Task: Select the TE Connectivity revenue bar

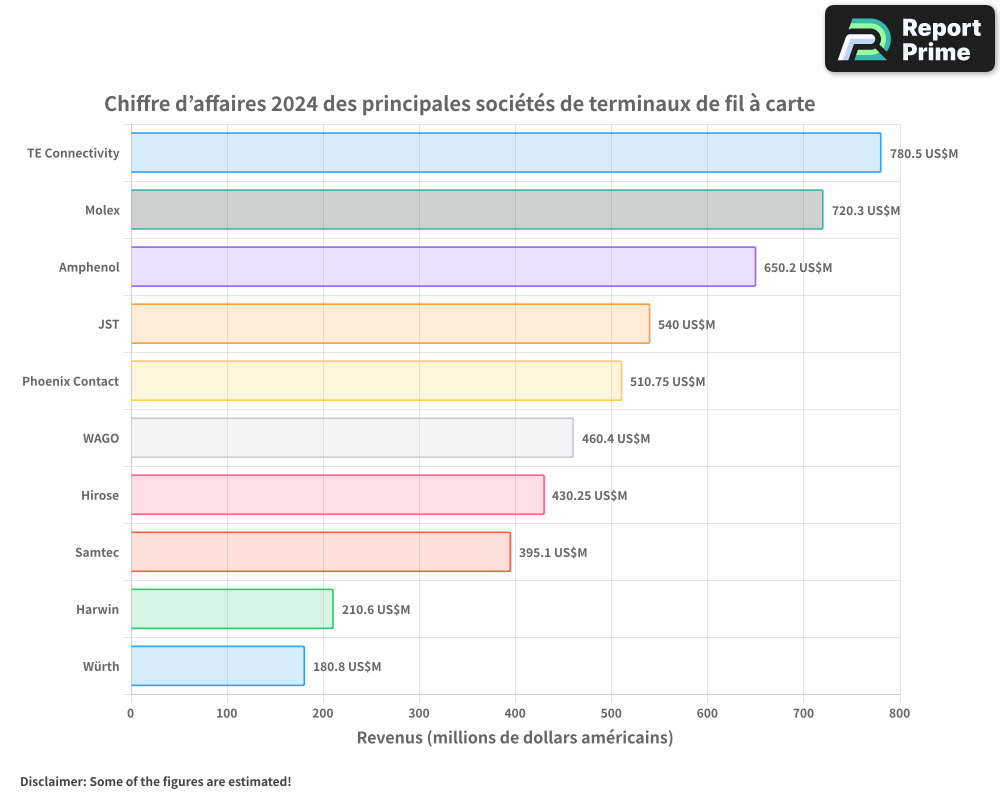Action: pyautogui.click(x=505, y=153)
